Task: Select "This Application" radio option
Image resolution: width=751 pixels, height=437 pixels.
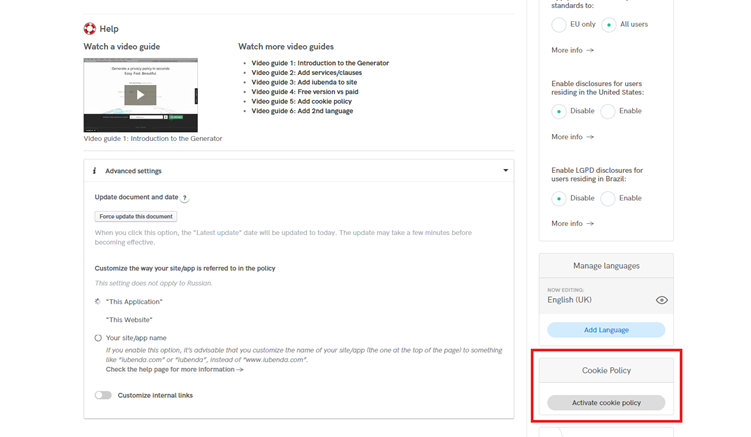Action: [98, 301]
